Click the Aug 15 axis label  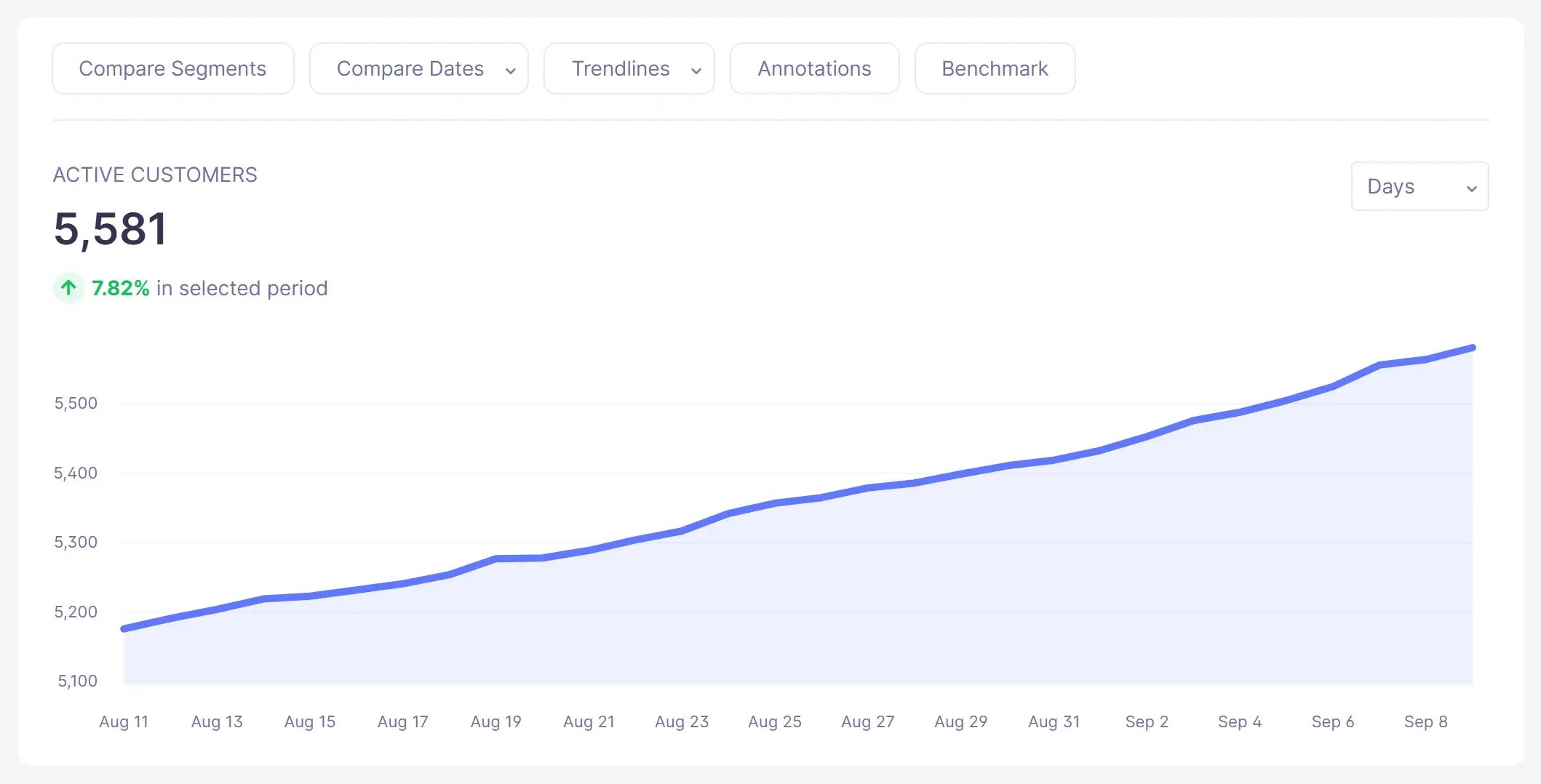[x=310, y=721]
